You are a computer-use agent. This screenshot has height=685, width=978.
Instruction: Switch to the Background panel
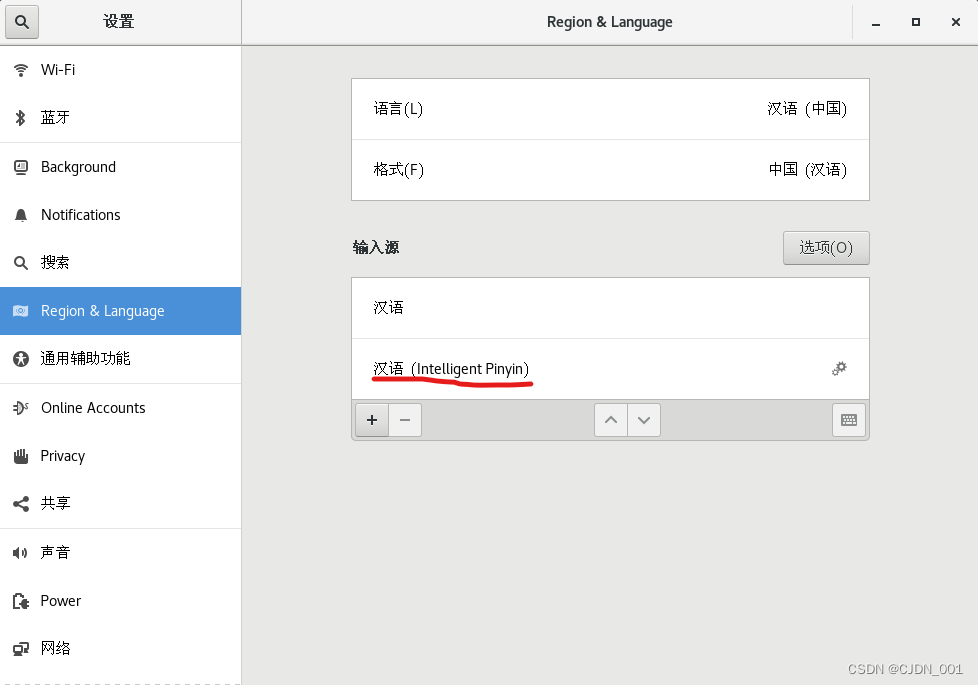(120, 167)
